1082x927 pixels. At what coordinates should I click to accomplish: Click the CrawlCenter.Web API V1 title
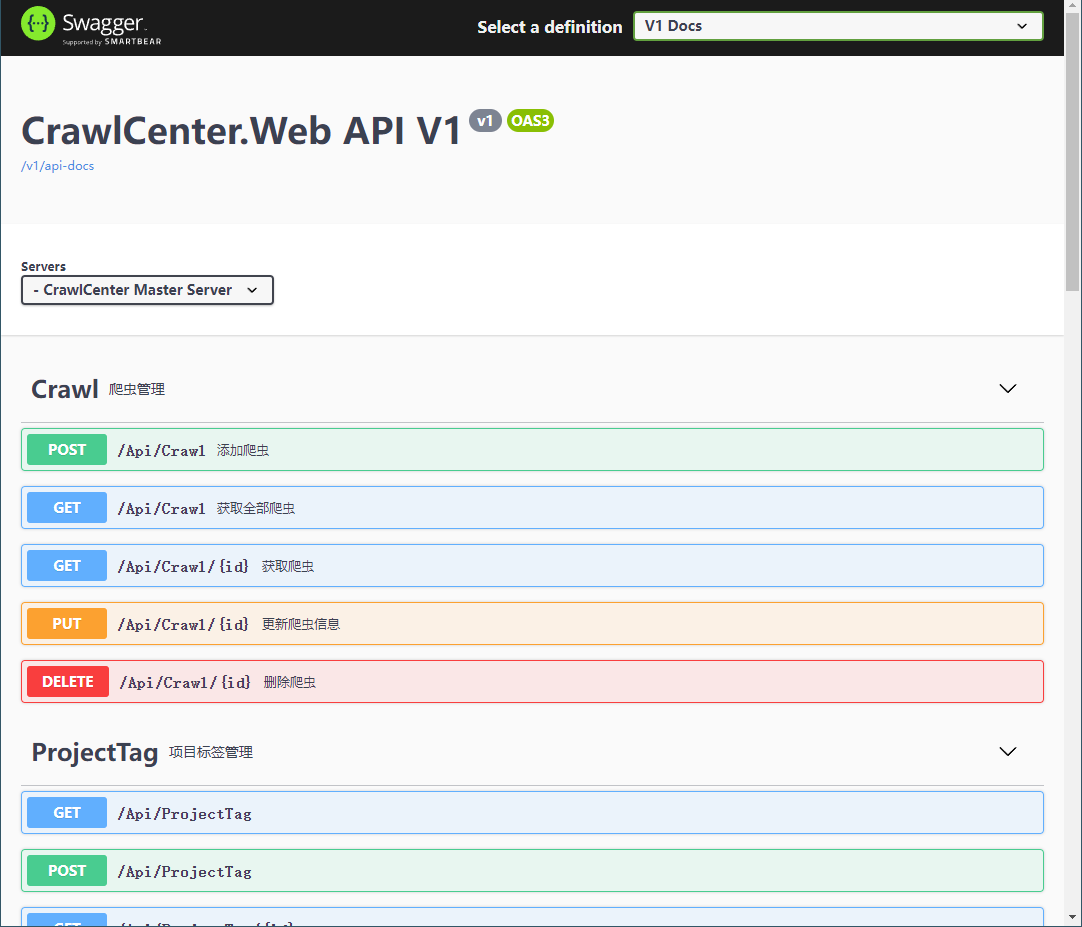pyautogui.click(x=241, y=130)
